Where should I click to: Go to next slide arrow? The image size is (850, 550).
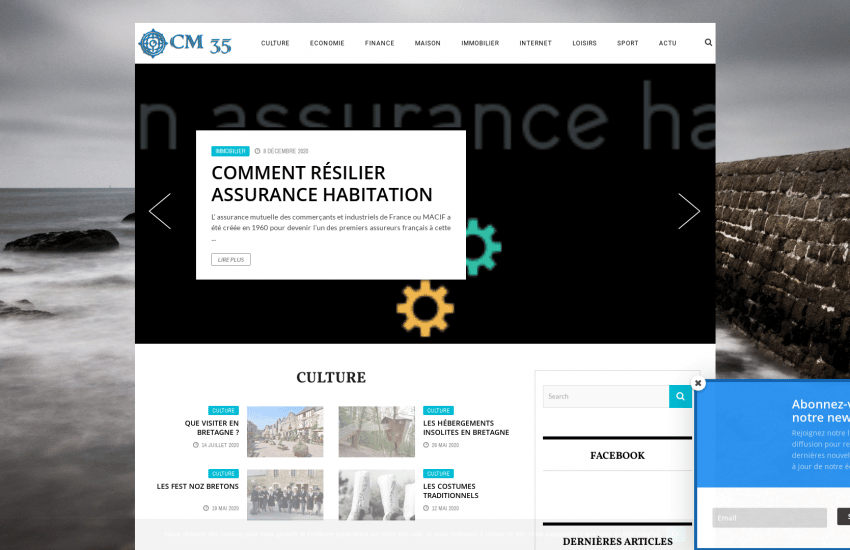point(689,211)
